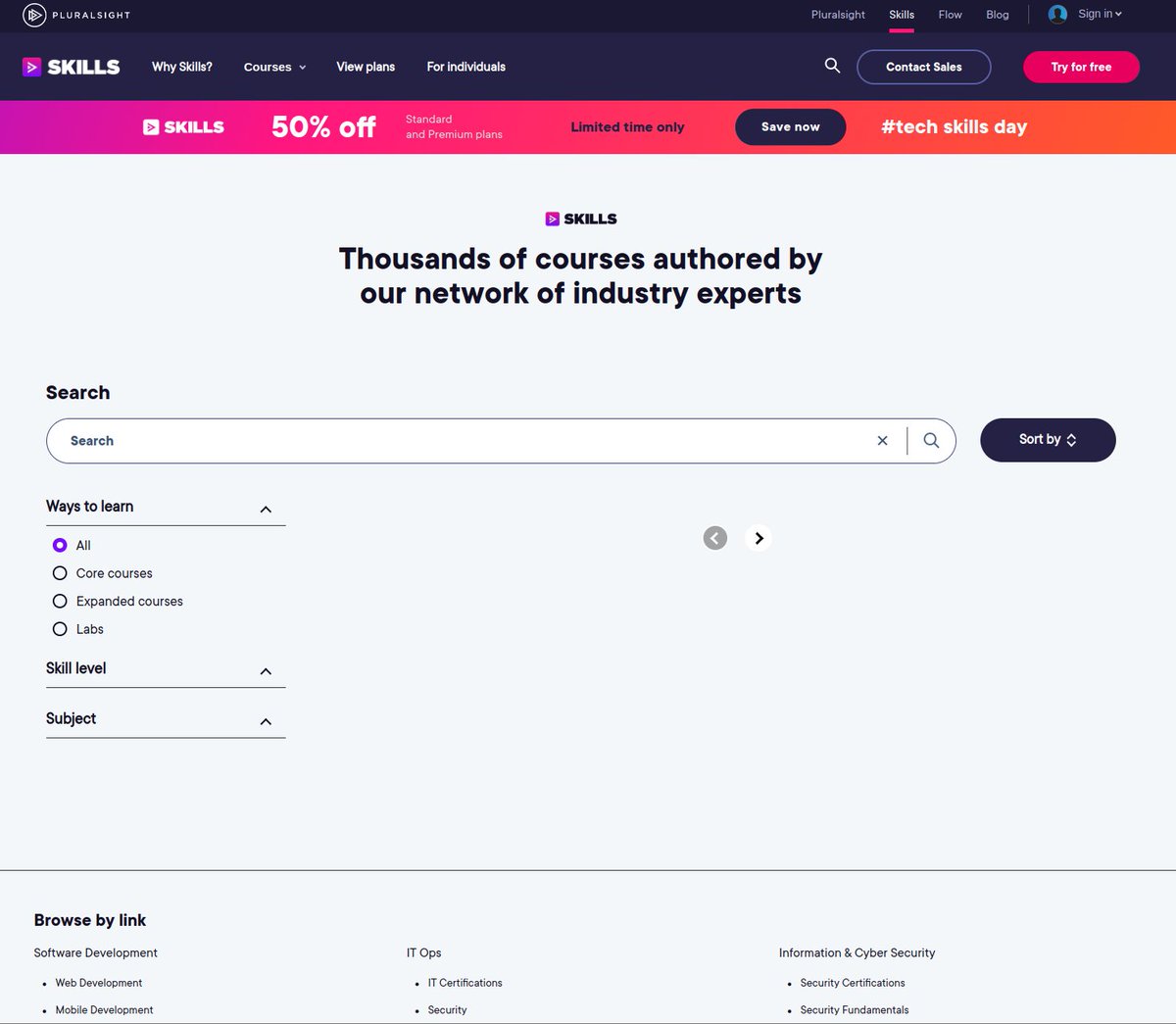
Task: Click the Contact Sales button
Action: (924, 67)
